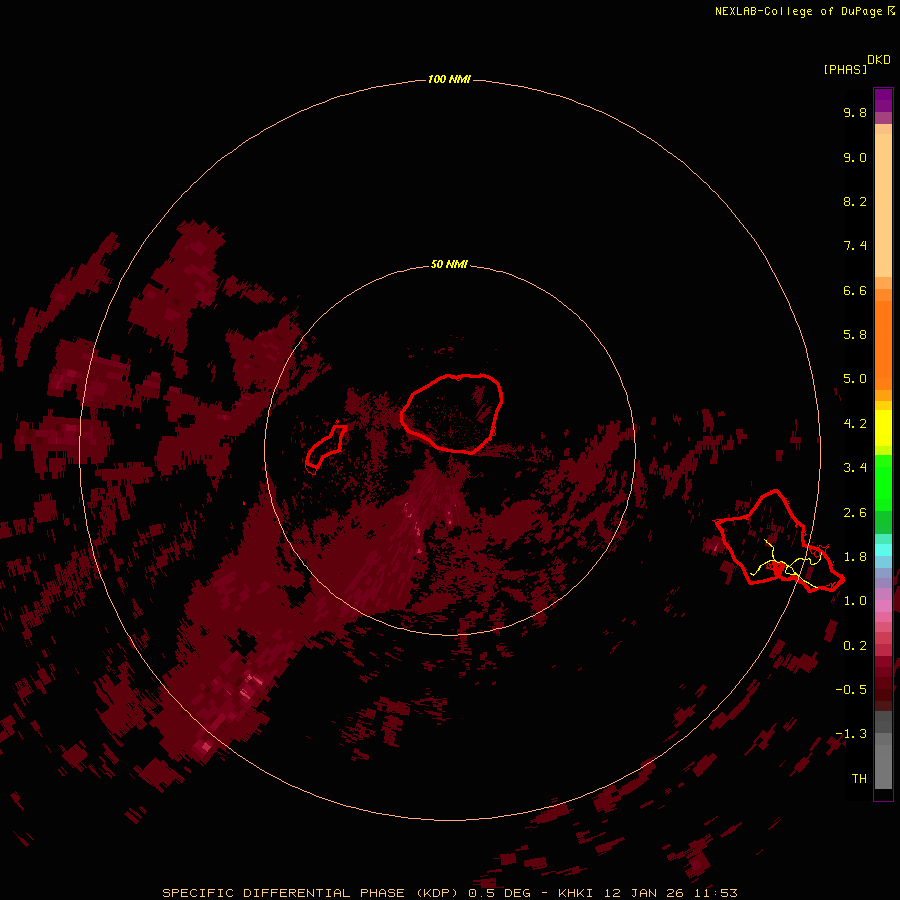This screenshot has height=900, width=900.
Task: Click the NEXLAB-College of DuPage credit text
Action: tap(798, 11)
